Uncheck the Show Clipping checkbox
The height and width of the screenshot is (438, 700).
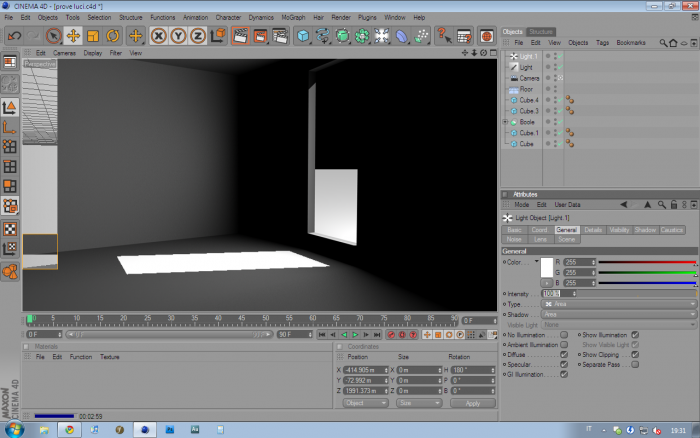635,355
